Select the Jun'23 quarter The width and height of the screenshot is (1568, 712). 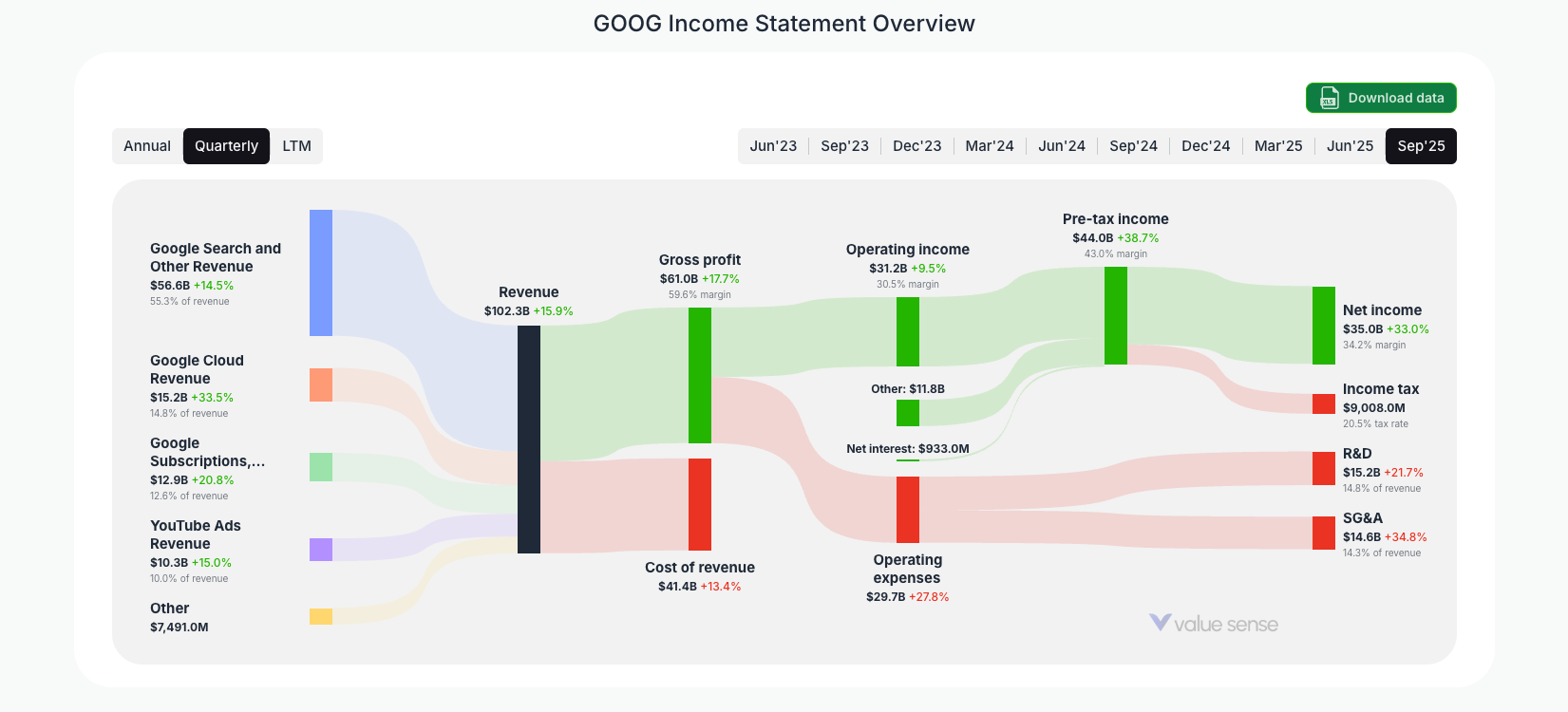[x=773, y=145]
